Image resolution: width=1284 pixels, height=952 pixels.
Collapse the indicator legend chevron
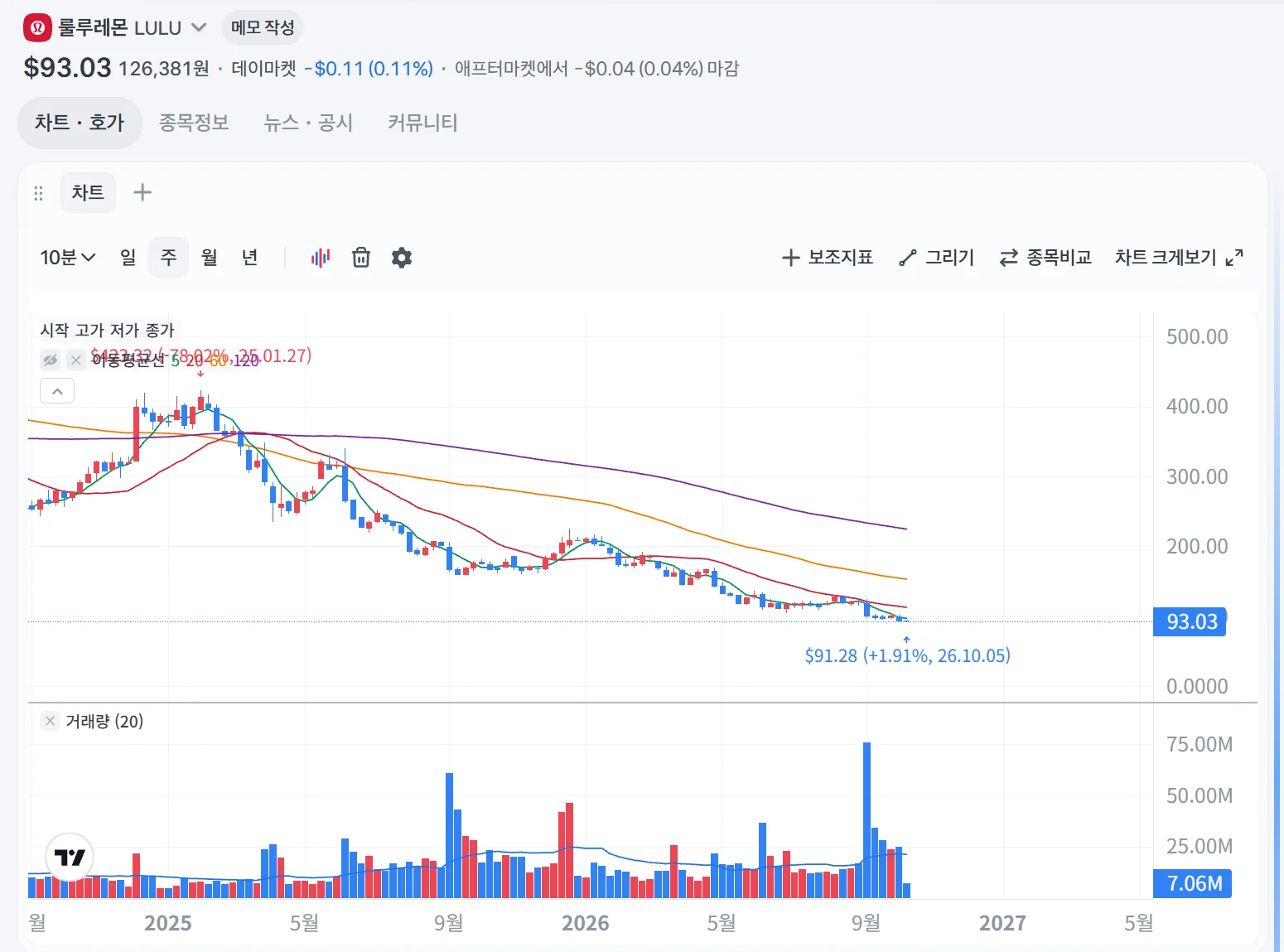tap(57, 391)
